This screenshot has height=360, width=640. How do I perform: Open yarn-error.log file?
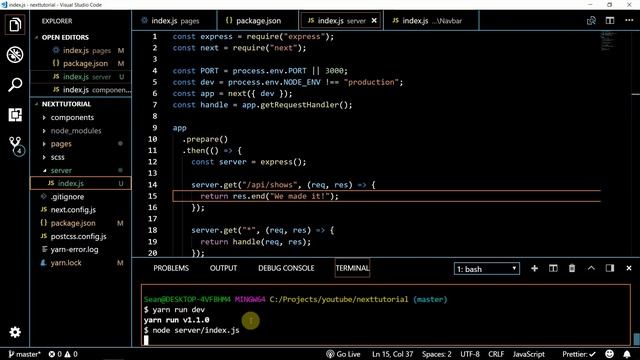[81, 249]
